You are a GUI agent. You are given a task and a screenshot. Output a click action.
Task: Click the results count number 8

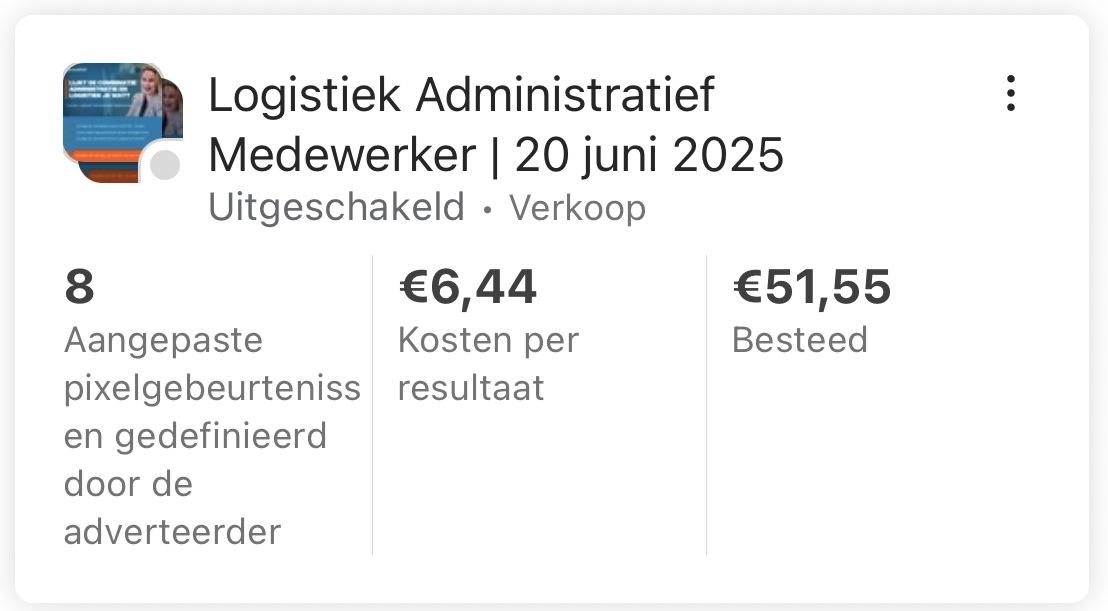click(79, 288)
